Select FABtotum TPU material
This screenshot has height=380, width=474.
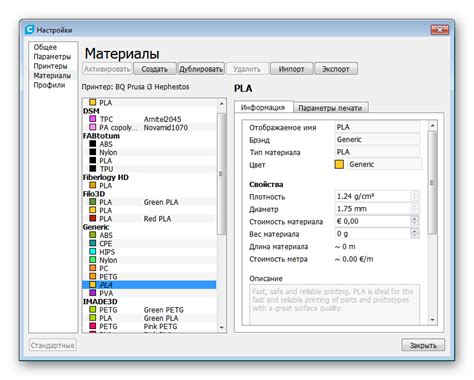coord(149,169)
